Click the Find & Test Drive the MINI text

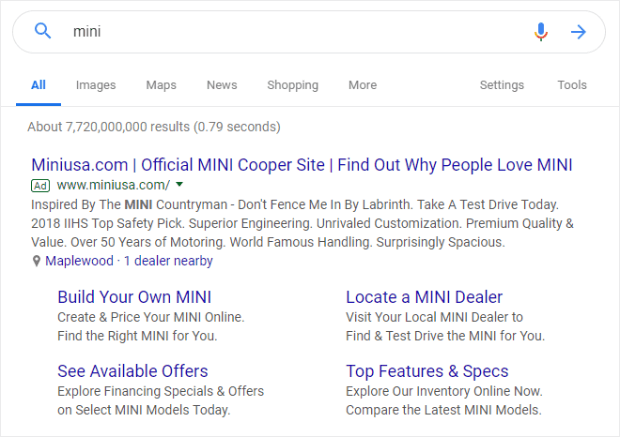pos(445,336)
